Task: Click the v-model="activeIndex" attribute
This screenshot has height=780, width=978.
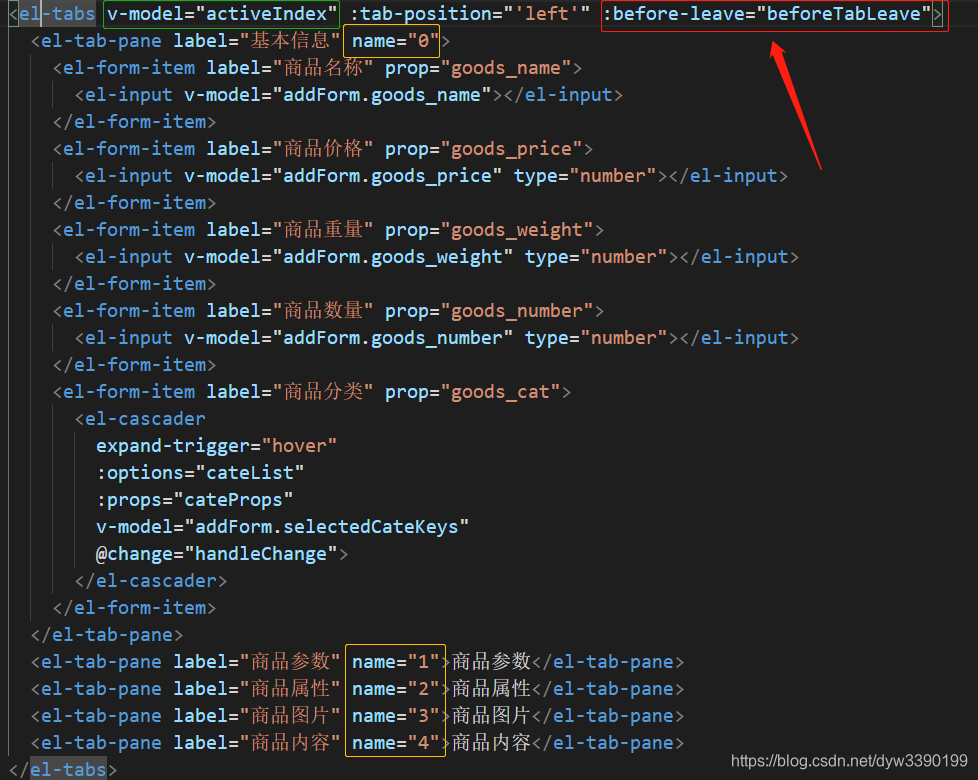Action: pos(221,14)
